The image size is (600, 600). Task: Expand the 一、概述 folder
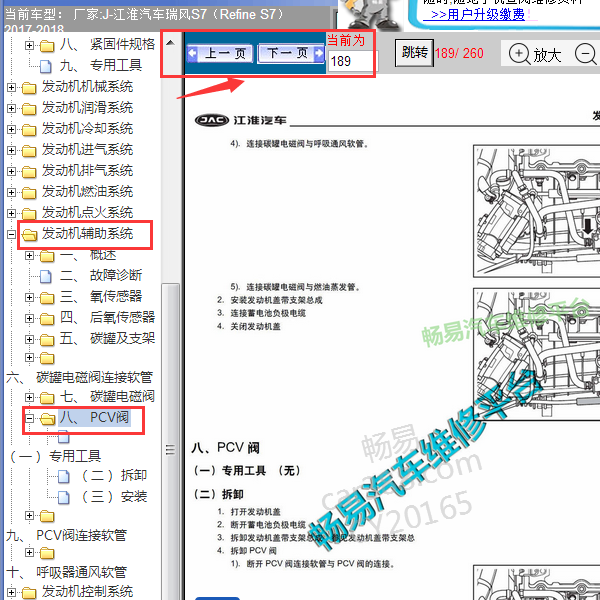coord(29,255)
